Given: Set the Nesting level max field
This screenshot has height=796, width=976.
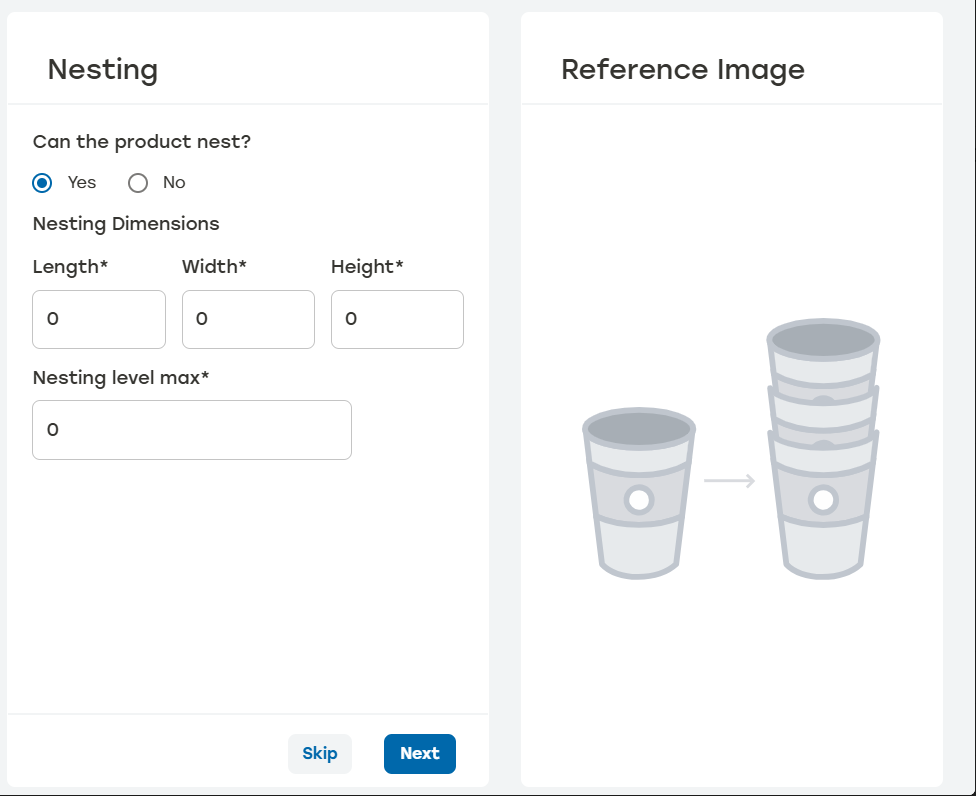Looking at the screenshot, I should (192, 430).
